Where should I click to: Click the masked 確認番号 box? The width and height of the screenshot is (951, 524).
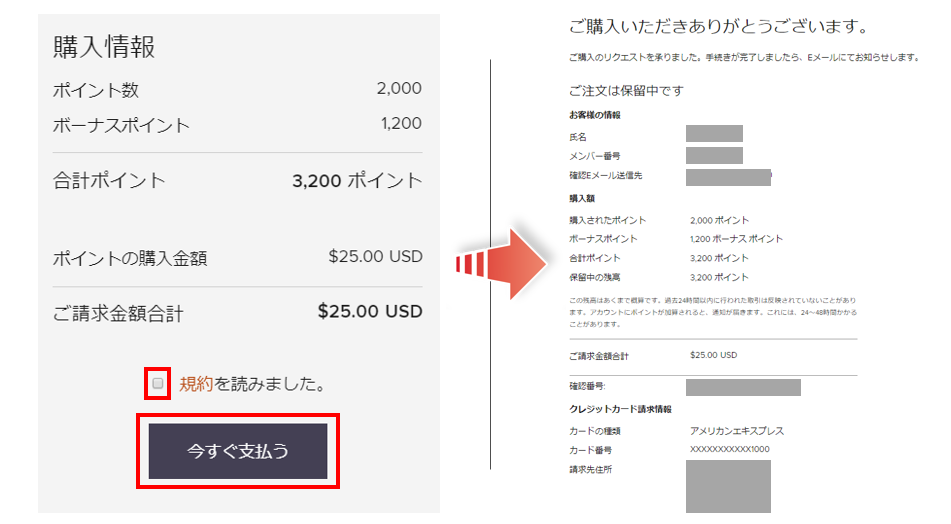coord(744,387)
